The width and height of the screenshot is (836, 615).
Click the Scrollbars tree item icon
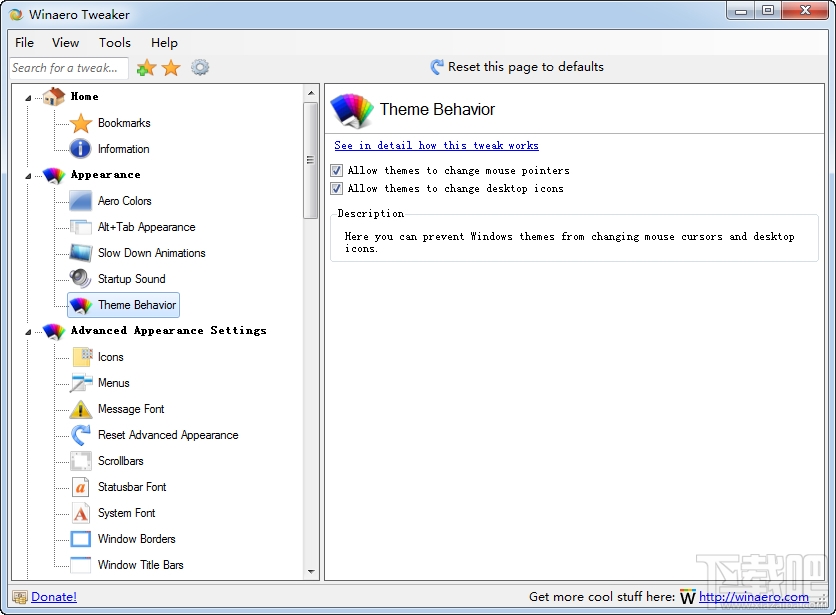(x=81, y=461)
